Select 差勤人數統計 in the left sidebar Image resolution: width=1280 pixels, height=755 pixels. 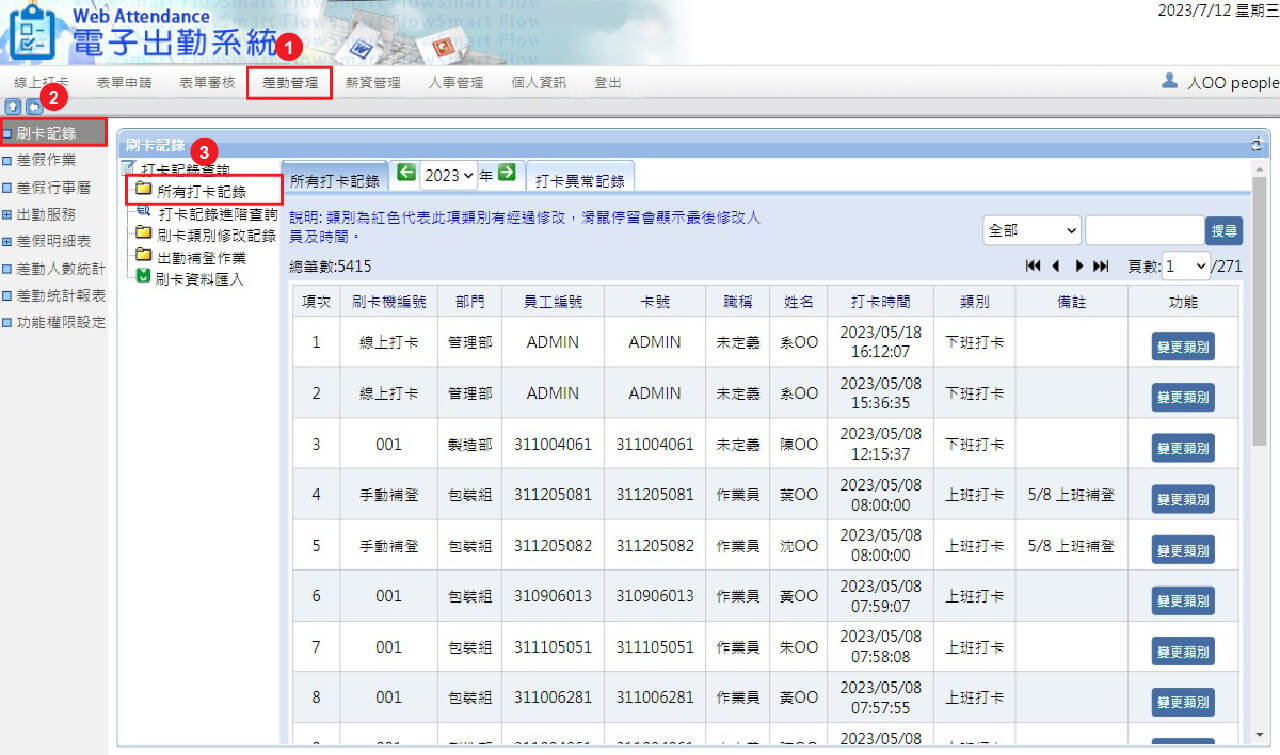pyautogui.click(x=61, y=268)
